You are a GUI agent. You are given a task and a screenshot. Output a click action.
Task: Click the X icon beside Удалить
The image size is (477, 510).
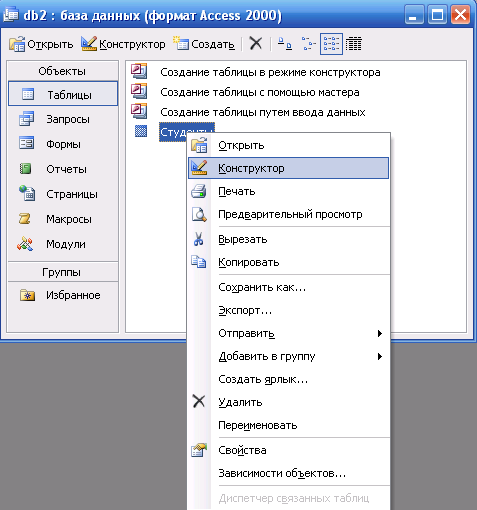(x=199, y=402)
